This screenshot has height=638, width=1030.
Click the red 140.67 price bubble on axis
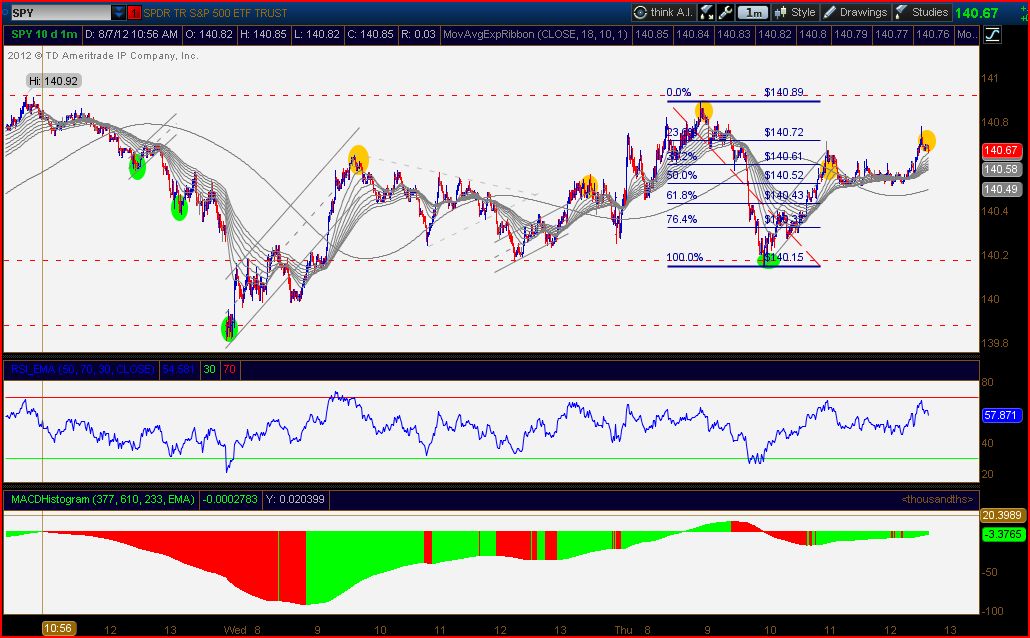[x=1000, y=150]
